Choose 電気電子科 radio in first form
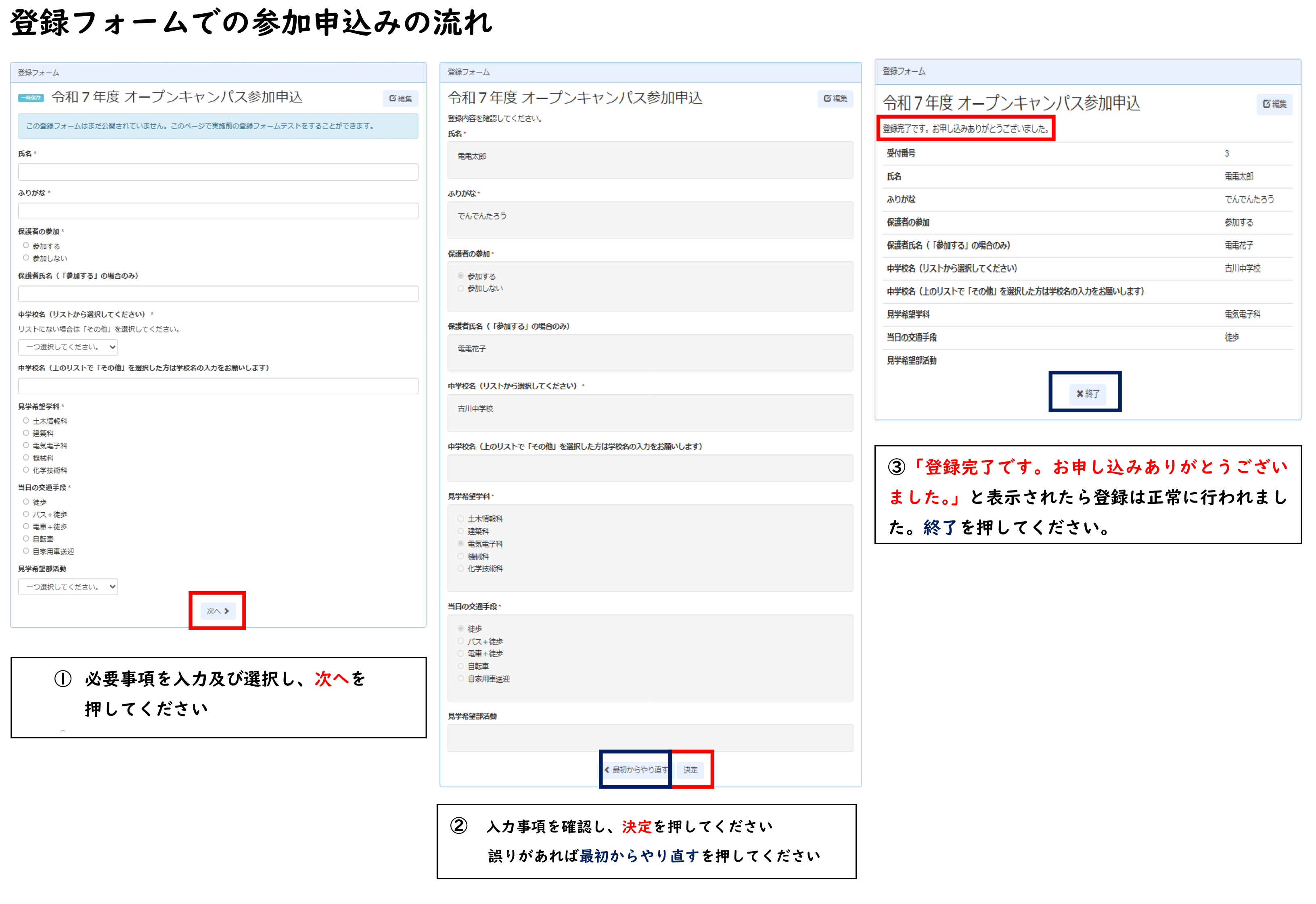This screenshot has height=904, width=1316. (x=26, y=445)
